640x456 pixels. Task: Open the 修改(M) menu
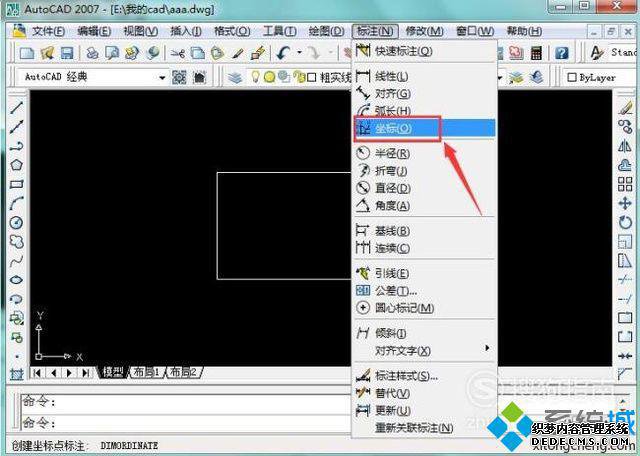coord(424,31)
